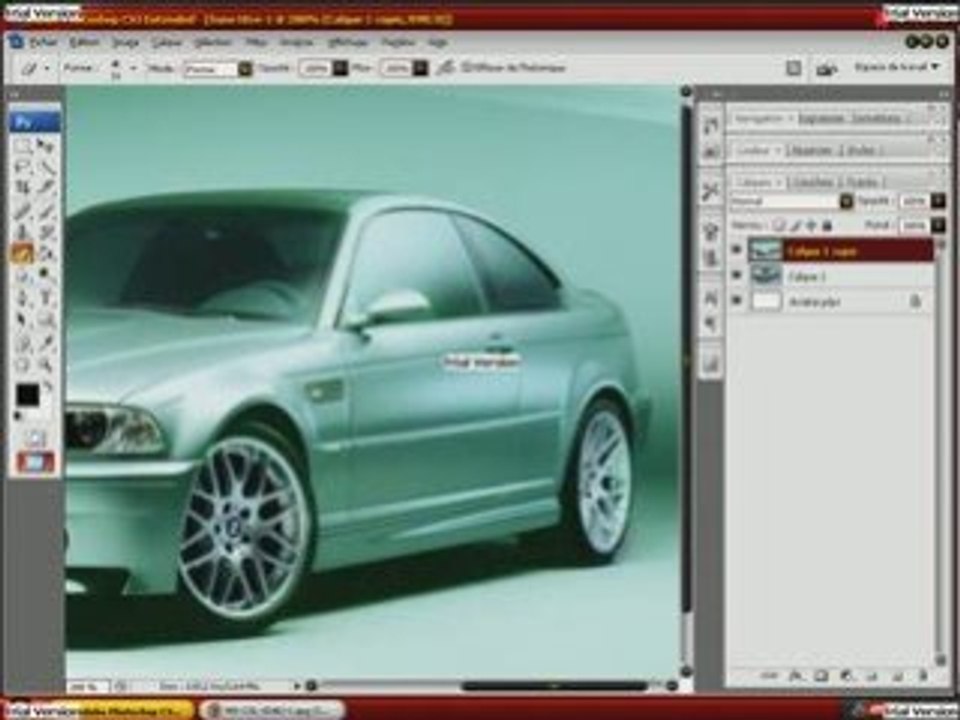
Task: Select the Quick Selection tool
Action: click(45, 167)
